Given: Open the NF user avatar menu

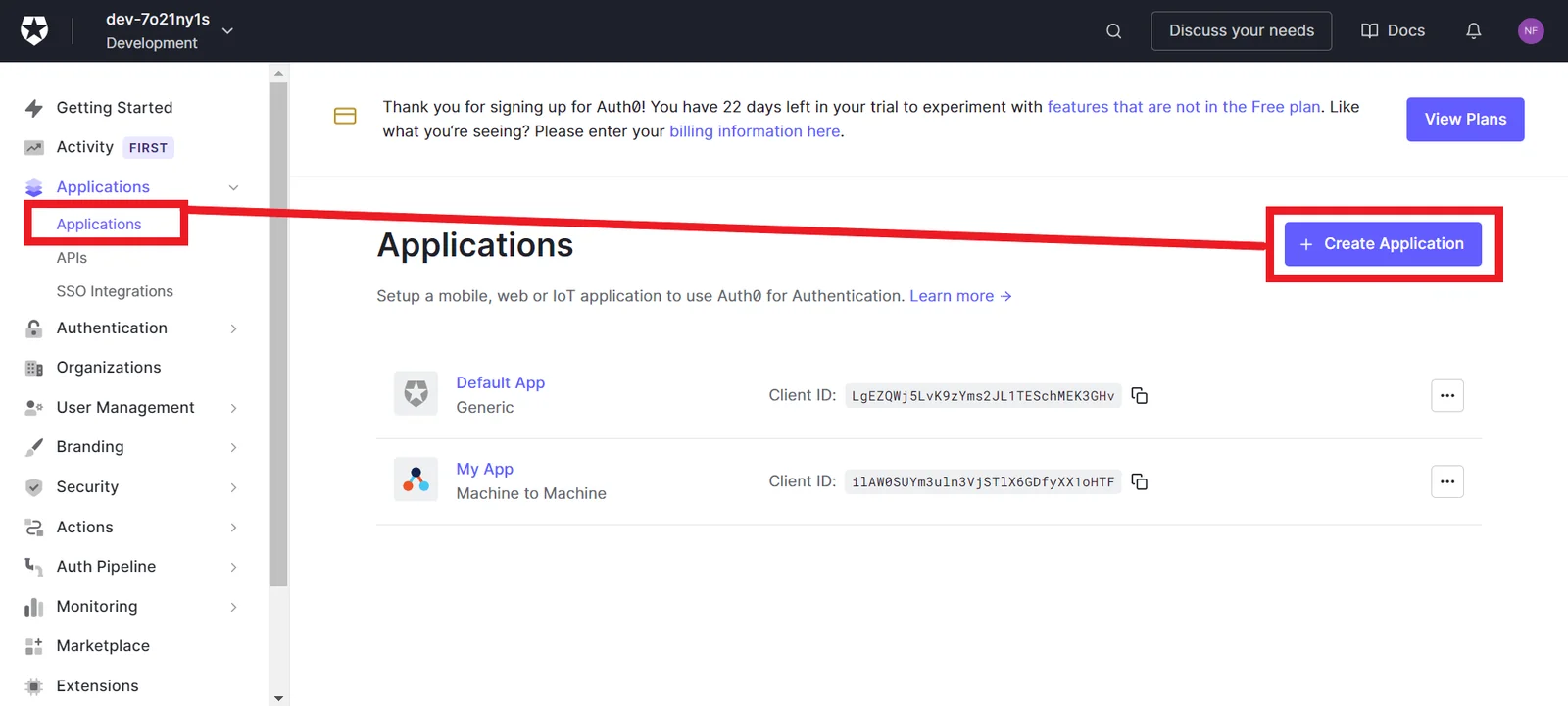Looking at the screenshot, I should pos(1531,31).
